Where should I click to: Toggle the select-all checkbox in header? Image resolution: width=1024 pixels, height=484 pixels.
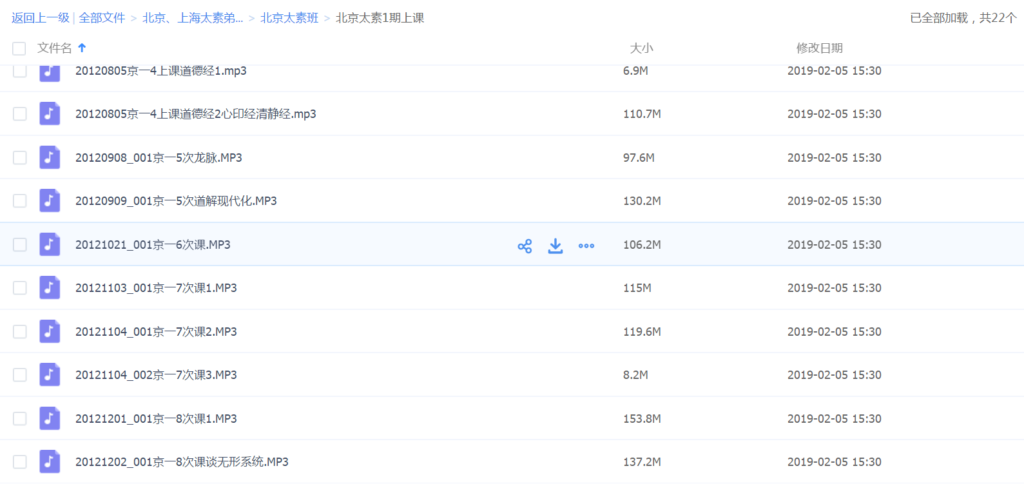pos(19,48)
